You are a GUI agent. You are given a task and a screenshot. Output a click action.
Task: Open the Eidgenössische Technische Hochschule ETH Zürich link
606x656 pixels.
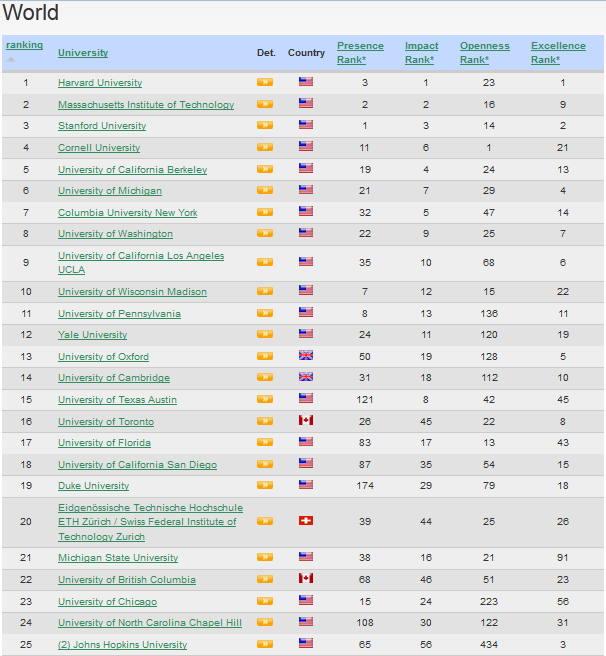click(x=151, y=522)
